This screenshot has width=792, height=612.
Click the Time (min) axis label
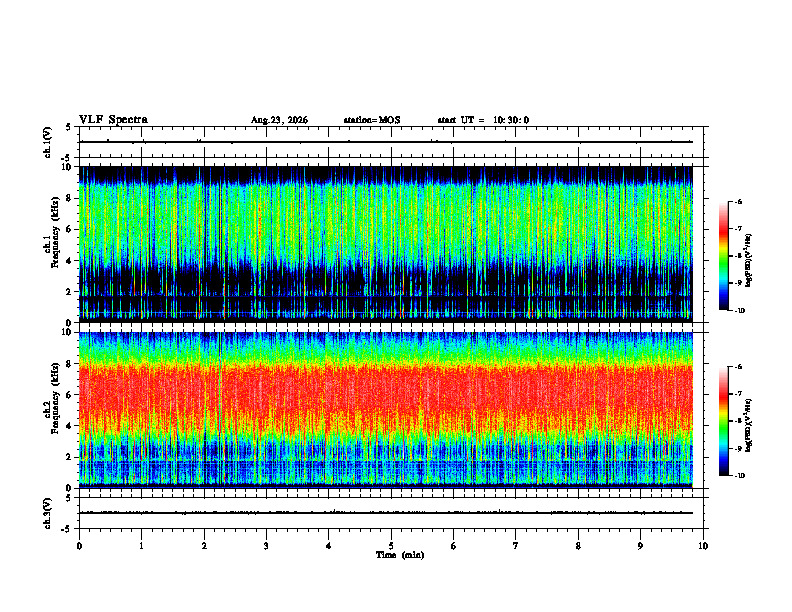click(400, 555)
